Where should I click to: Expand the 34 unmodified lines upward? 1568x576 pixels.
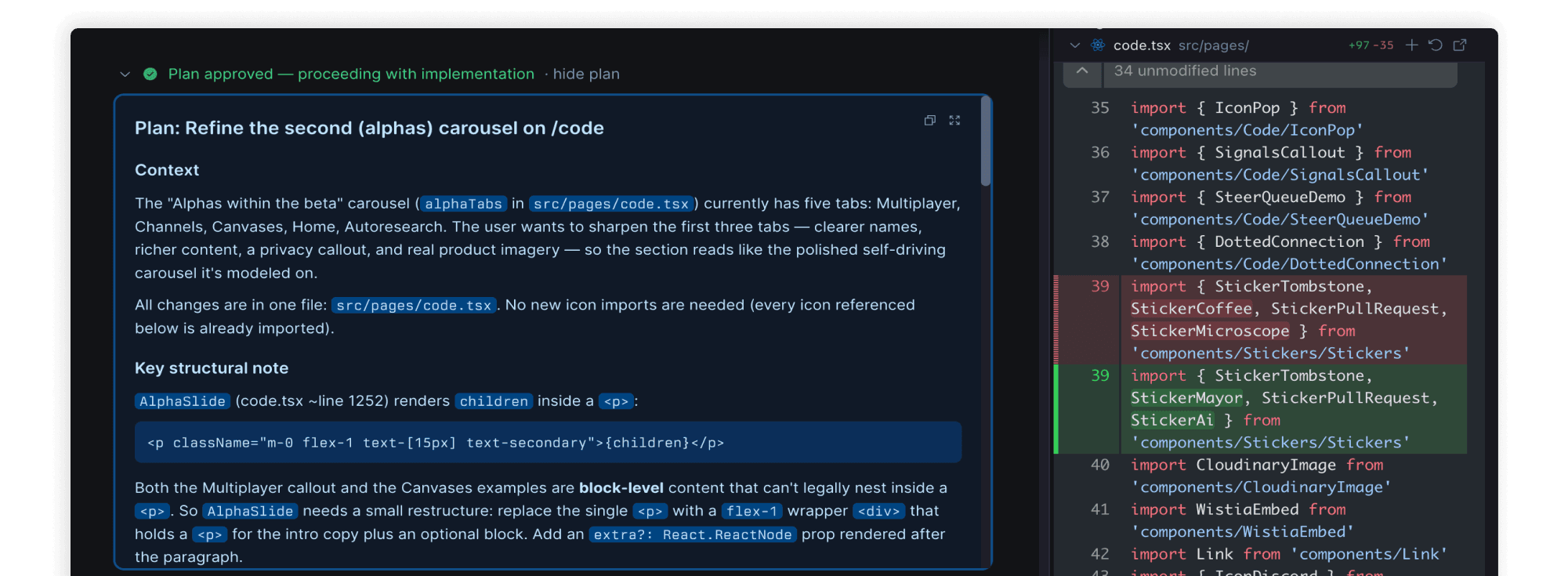pyautogui.click(x=1082, y=71)
